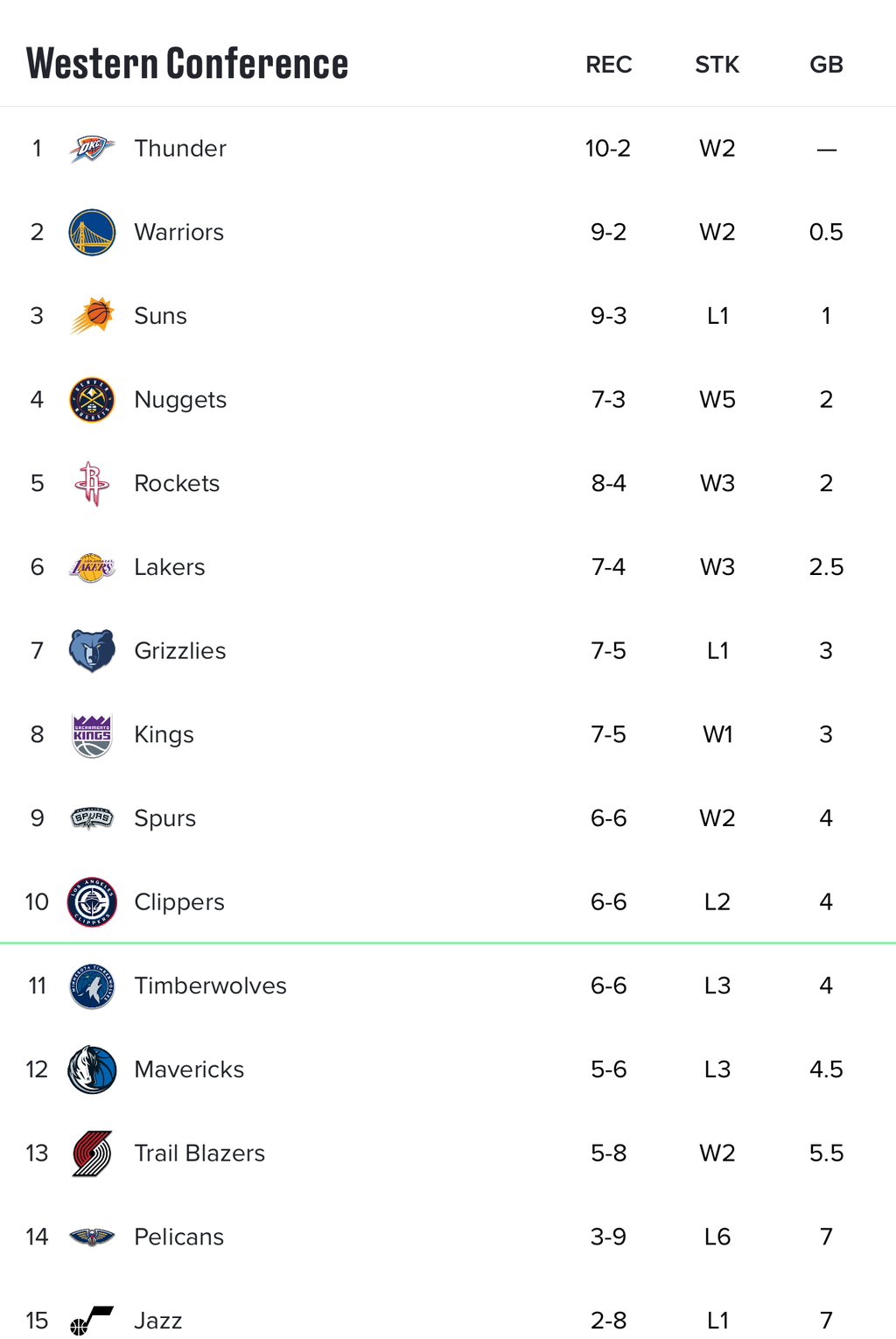Open the Mavericks team logo

(92, 1069)
